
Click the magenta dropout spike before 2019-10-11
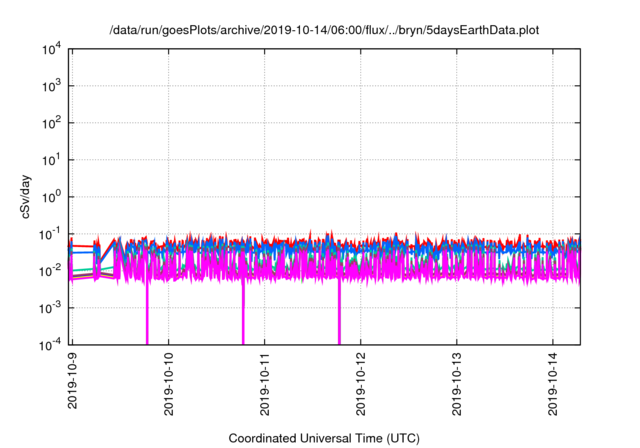[x=243, y=314]
